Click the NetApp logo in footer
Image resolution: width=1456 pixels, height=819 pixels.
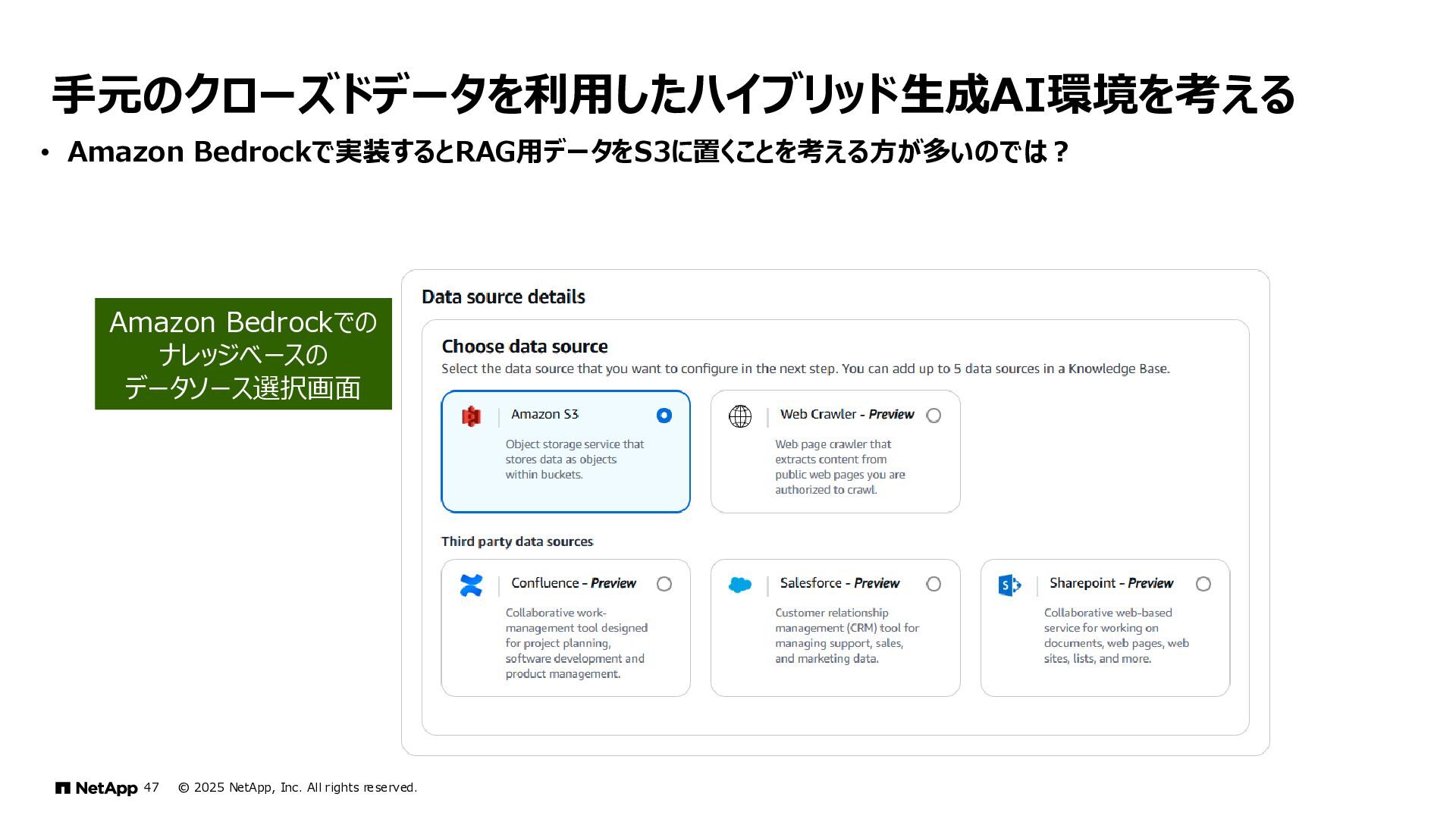96,788
